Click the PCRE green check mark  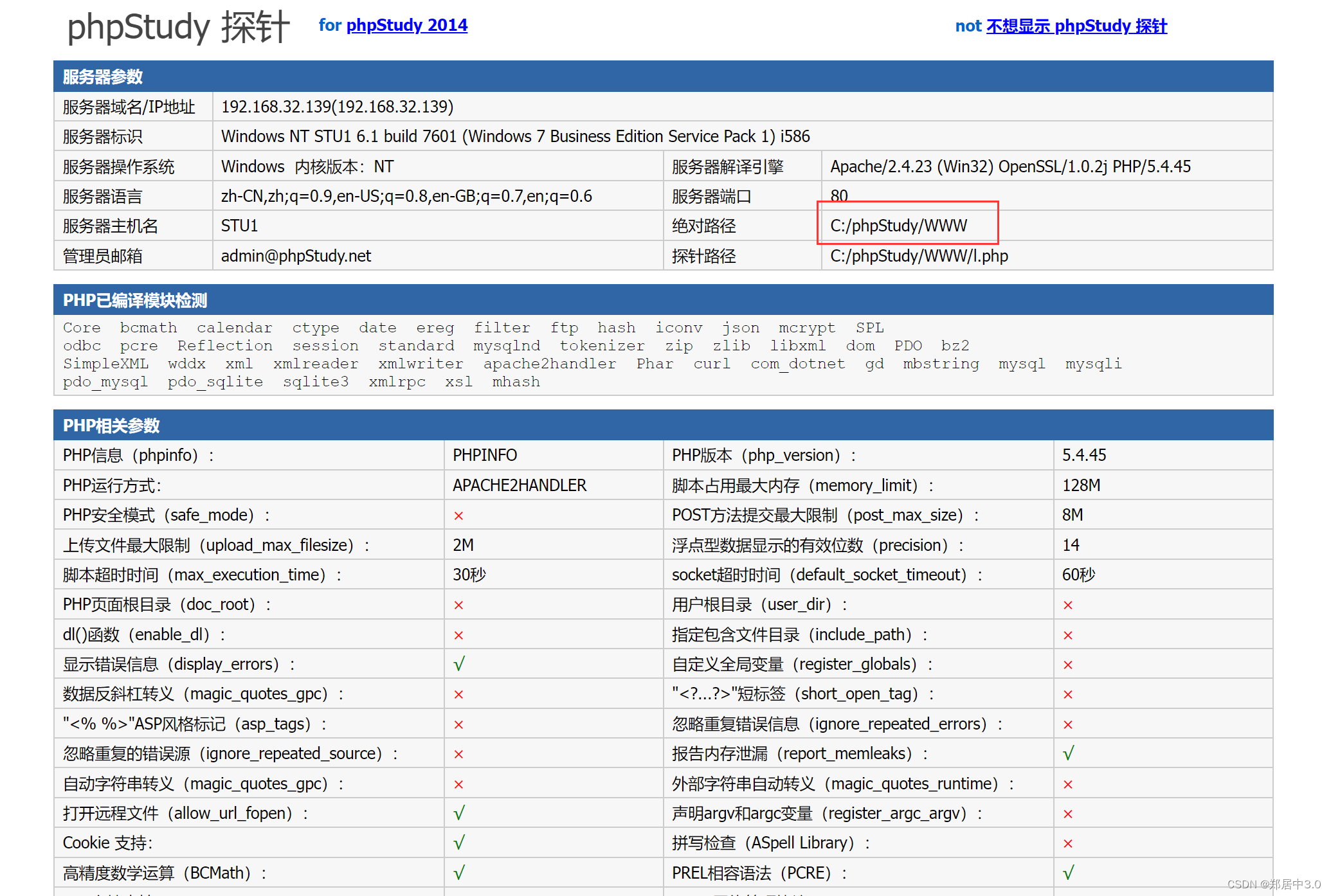click(x=1069, y=873)
